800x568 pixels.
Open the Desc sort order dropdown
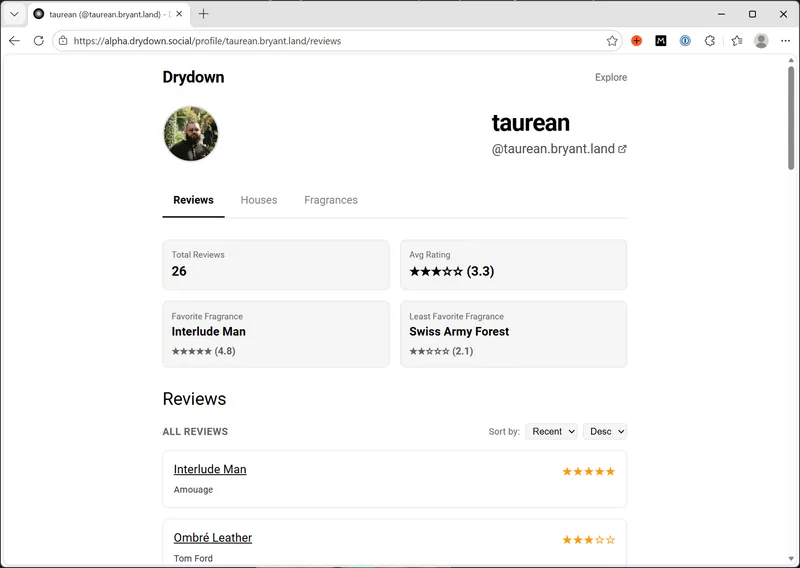[x=605, y=431]
